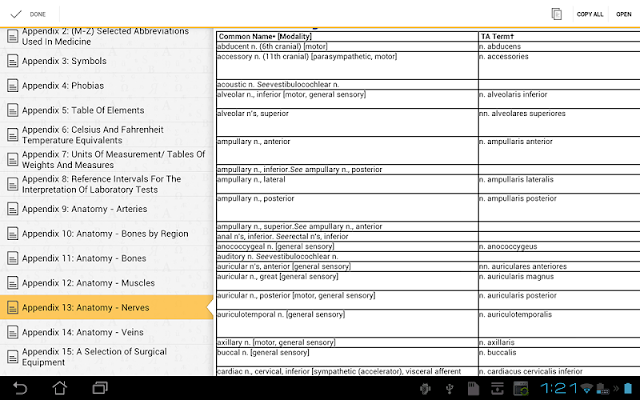Tap the Android debug icon in status bar

(425, 389)
